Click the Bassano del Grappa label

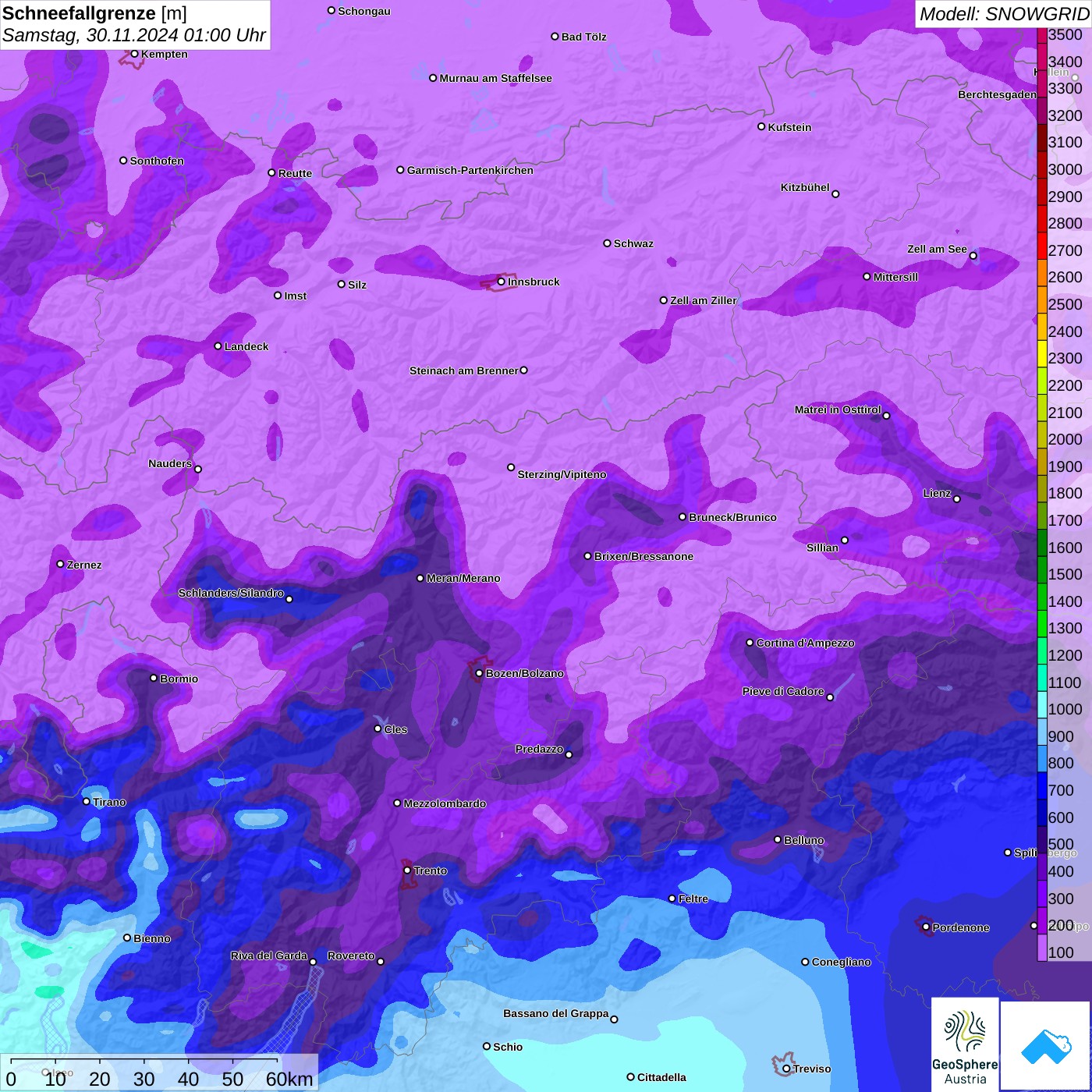(556, 1013)
